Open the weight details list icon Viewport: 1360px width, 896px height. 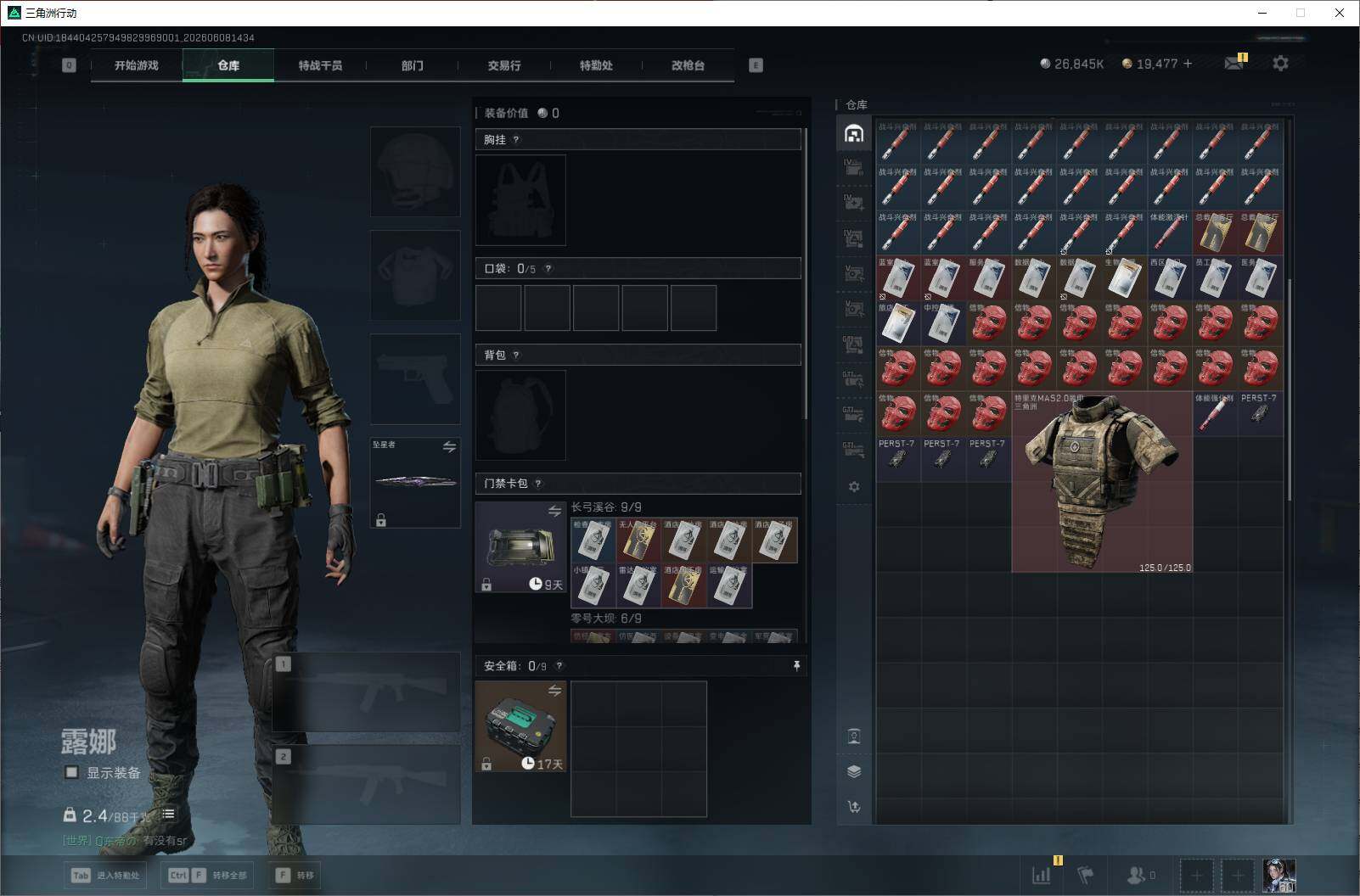coord(168,815)
